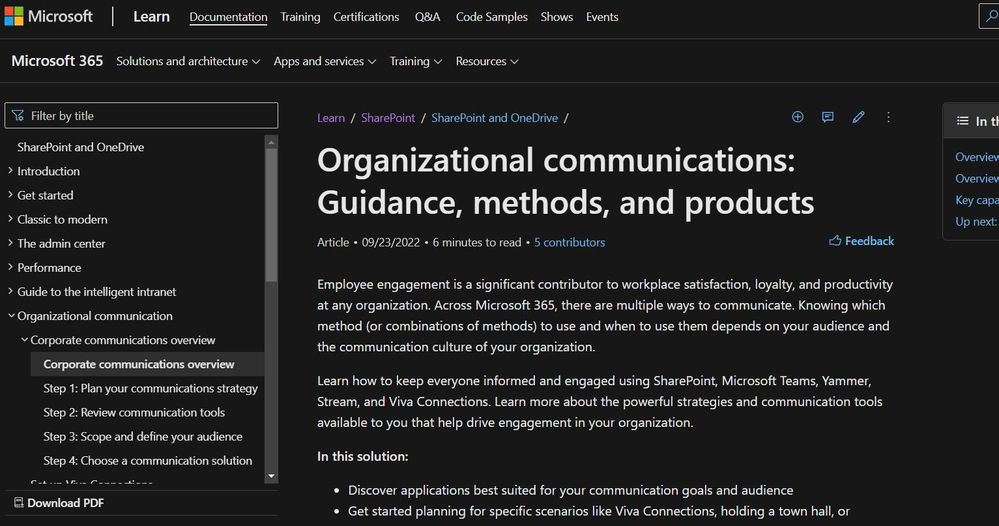Click the Microsoft logo
Viewport: 999px width, 526px height.
tap(49, 17)
